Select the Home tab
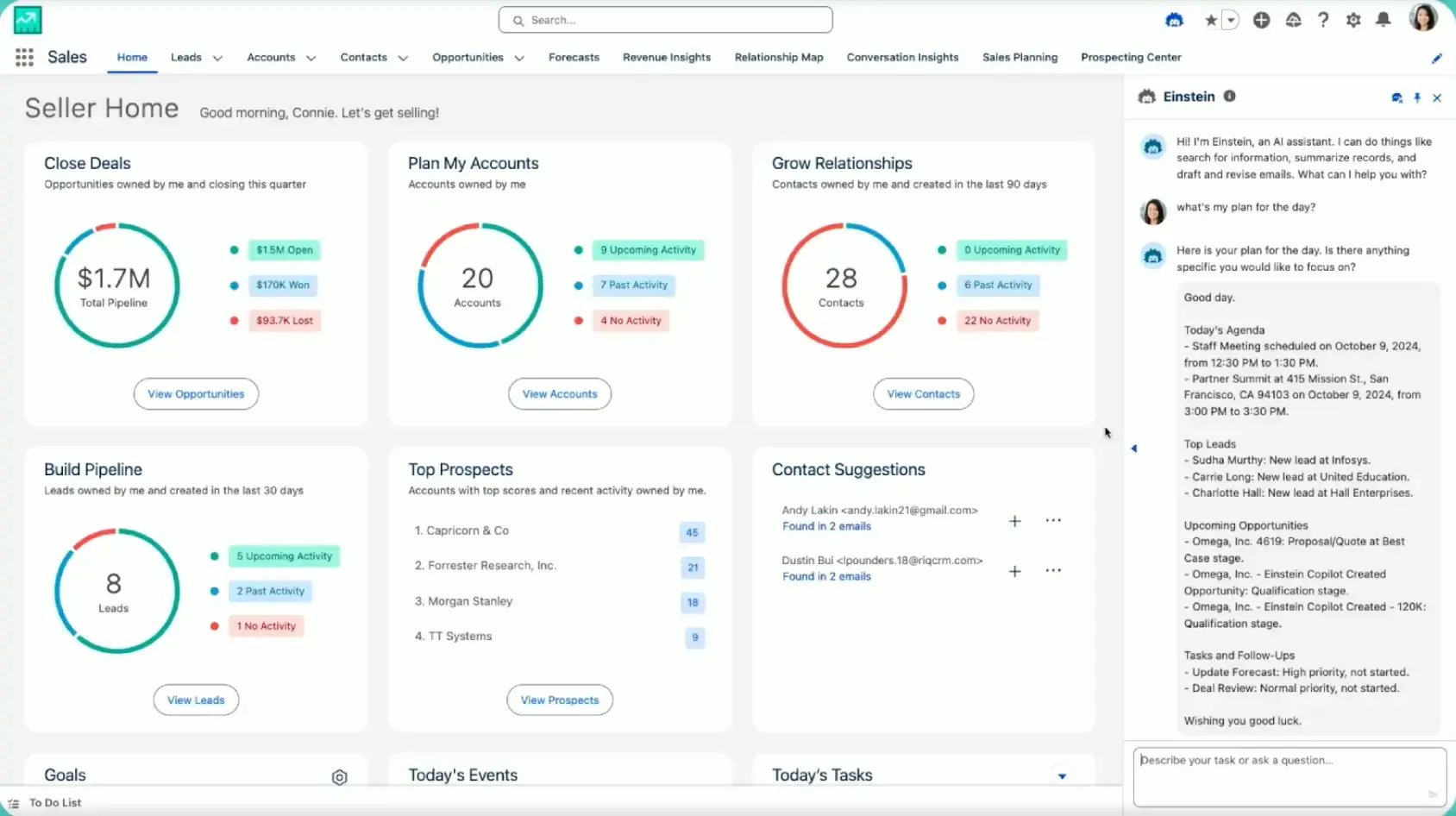Screen dimensions: 1456x816 click(x=132, y=57)
